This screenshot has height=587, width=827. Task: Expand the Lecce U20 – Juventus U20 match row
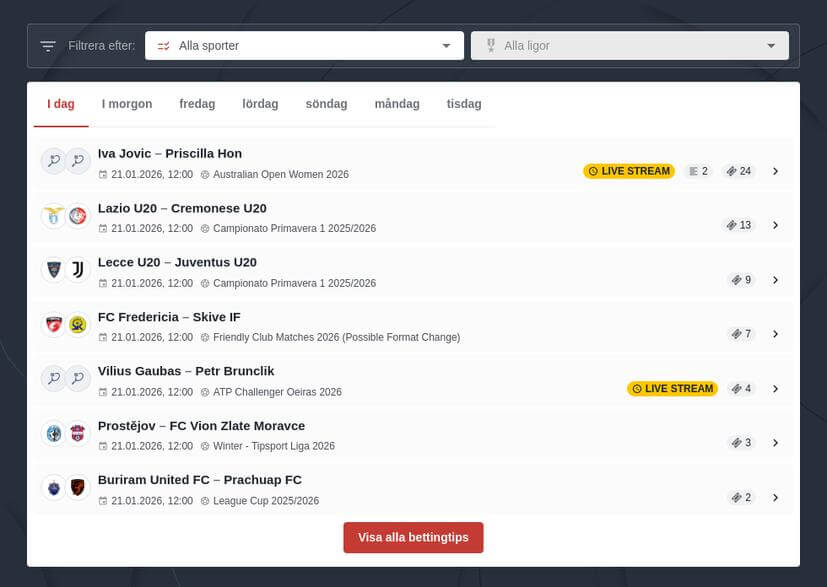coord(776,280)
